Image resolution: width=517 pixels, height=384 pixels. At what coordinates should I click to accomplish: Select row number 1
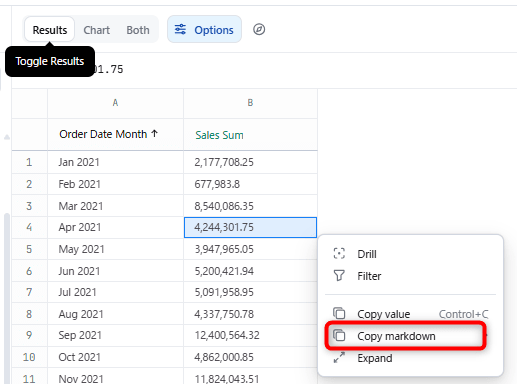(x=29, y=162)
